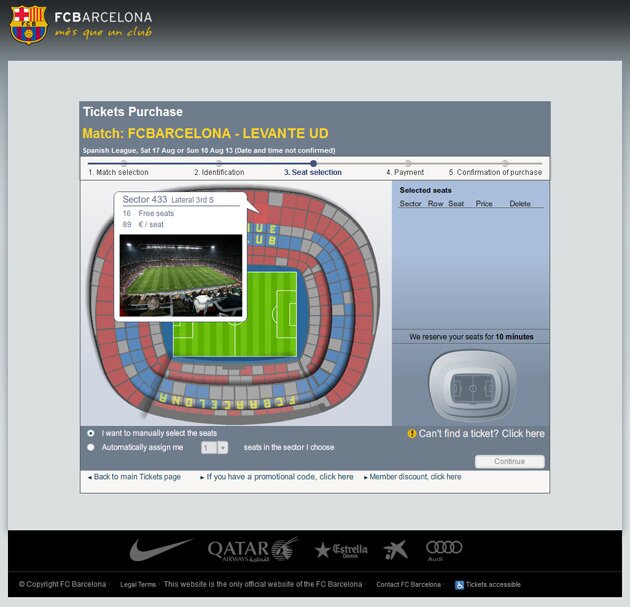Open the Audi rings logo
630x607 pixels.
pyautogui.click(x=444, y=550)
